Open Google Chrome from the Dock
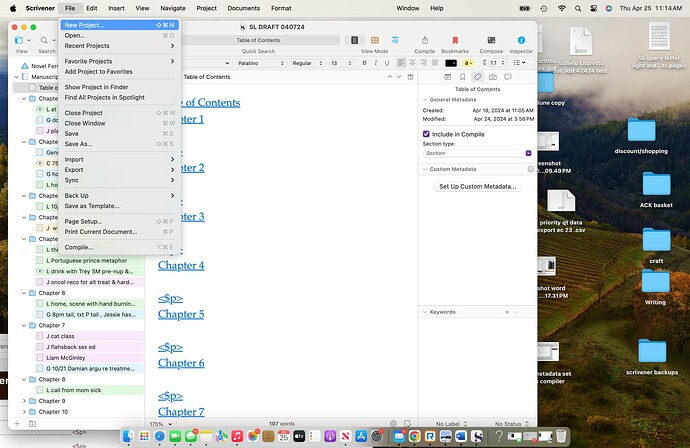The image size is (690, 448). click(415, 436)
